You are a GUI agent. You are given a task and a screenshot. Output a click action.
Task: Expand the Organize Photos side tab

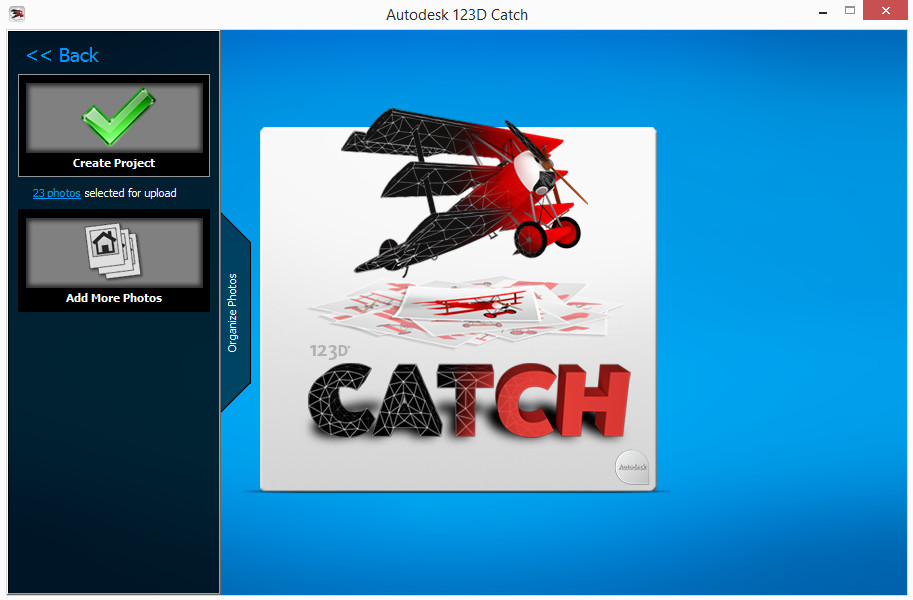point(234,313)
